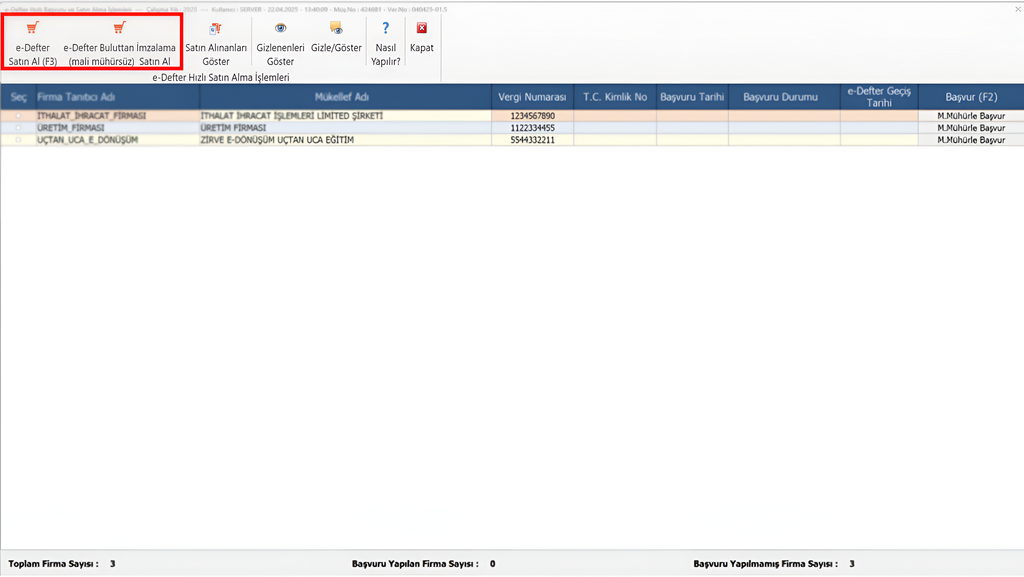Click the Seç column header

tap(18, 97)
